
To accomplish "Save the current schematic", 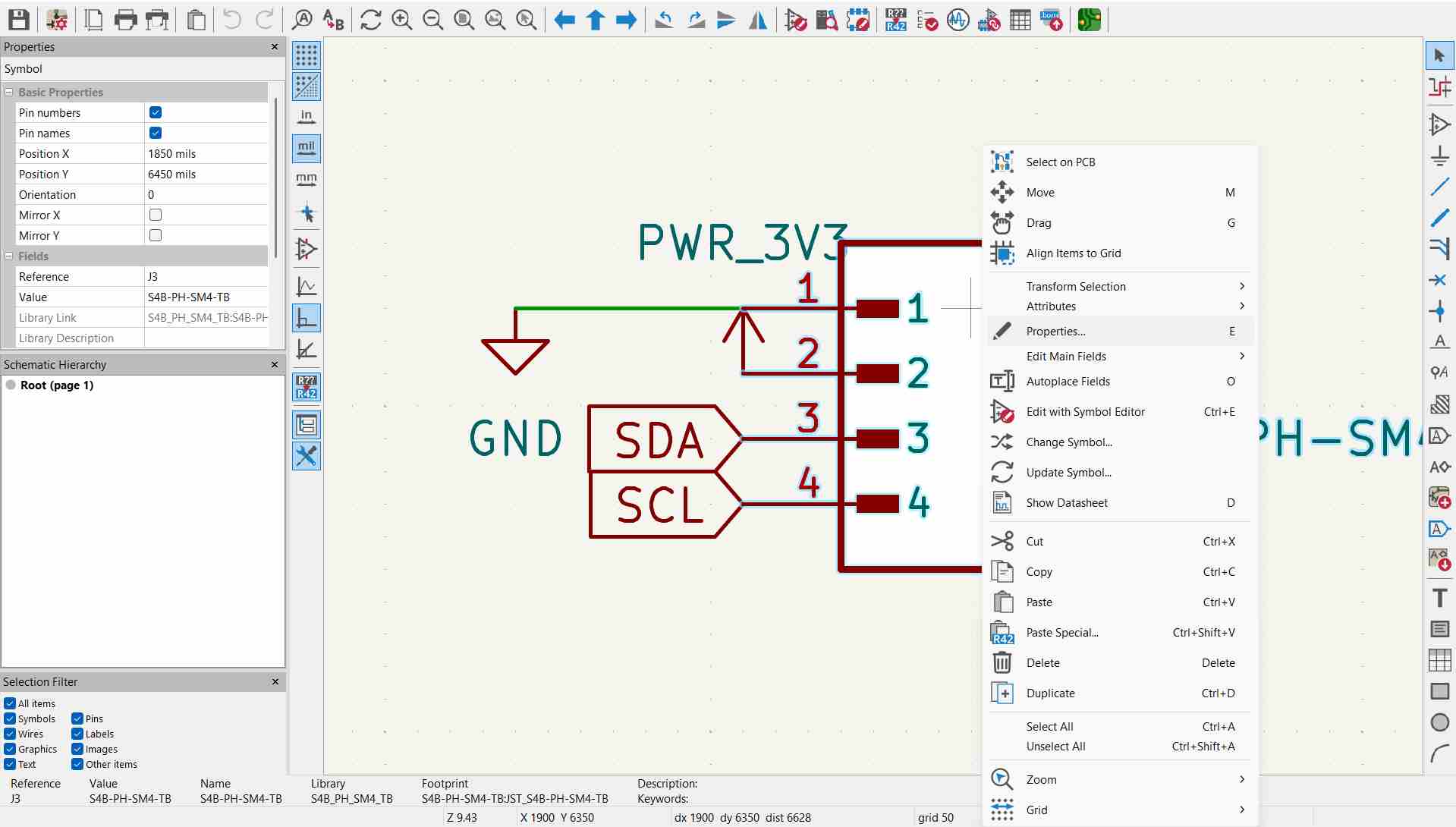I will coord(18,20).
